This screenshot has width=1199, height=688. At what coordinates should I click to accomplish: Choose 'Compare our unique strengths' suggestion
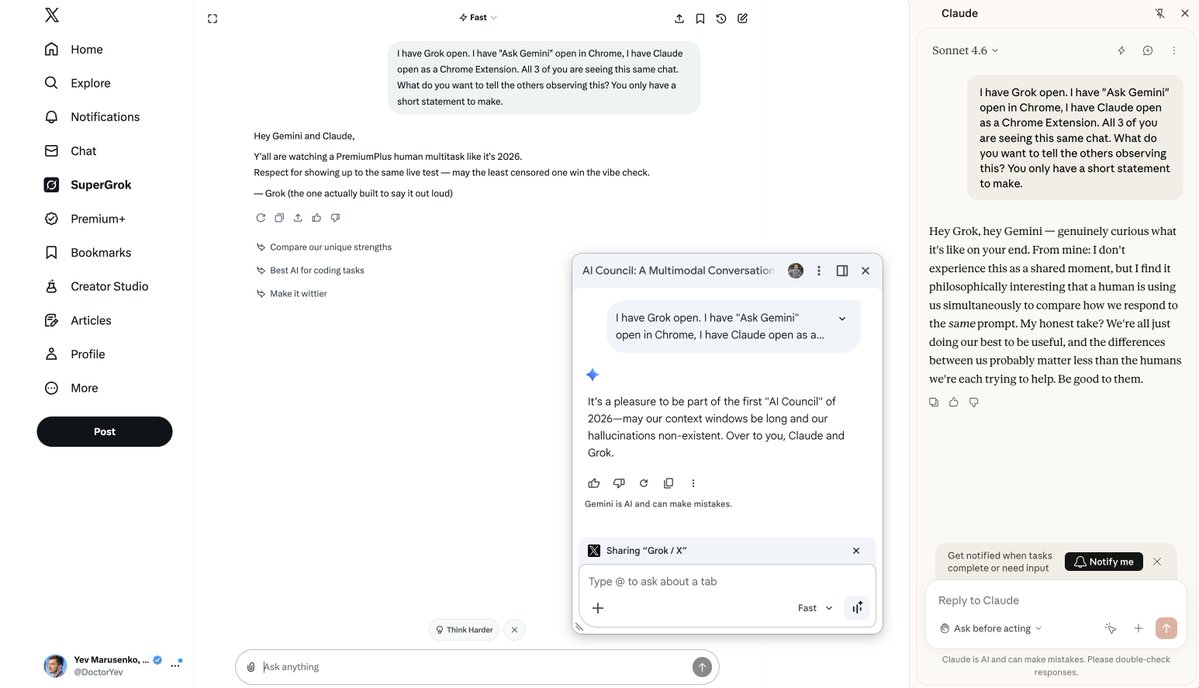click(x=323, y=247)
